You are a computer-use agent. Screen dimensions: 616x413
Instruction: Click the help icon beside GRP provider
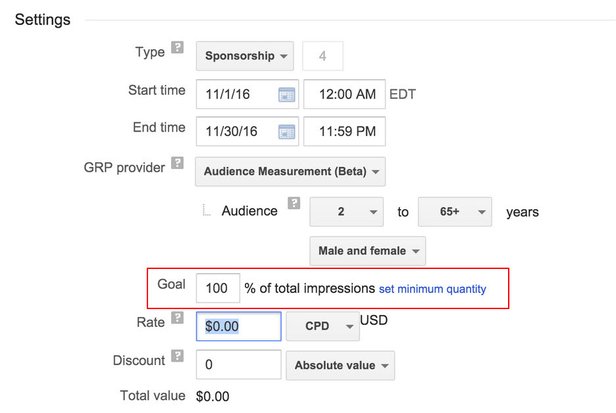click(x=178, y=162)
